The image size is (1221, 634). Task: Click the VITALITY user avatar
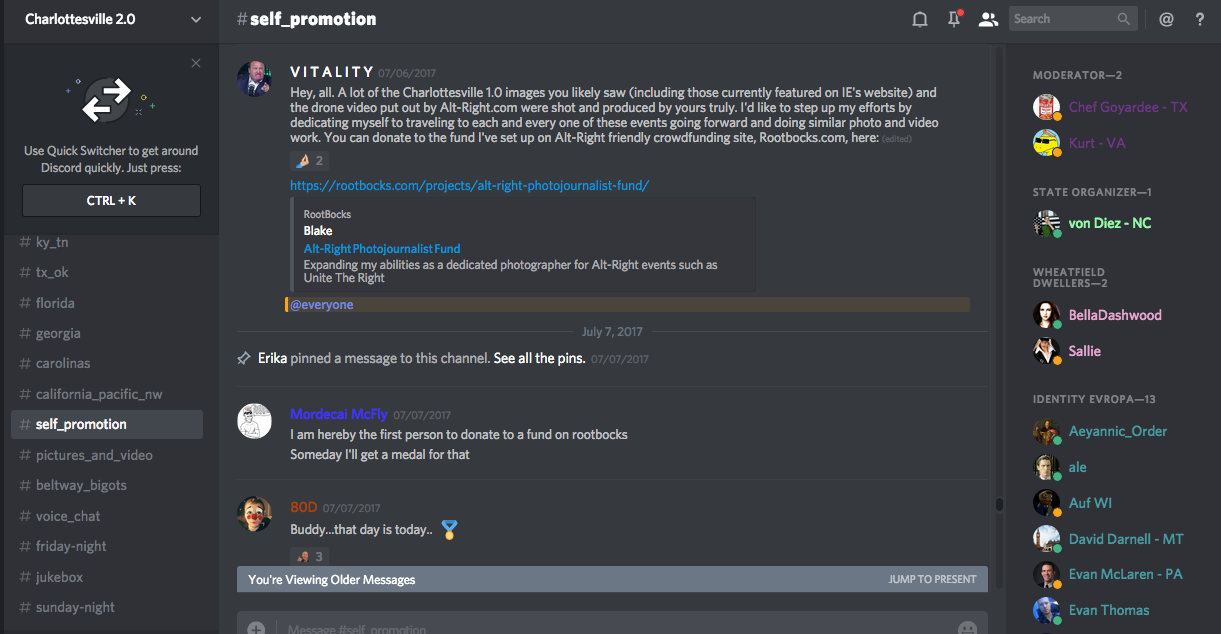tap(254, 79)
